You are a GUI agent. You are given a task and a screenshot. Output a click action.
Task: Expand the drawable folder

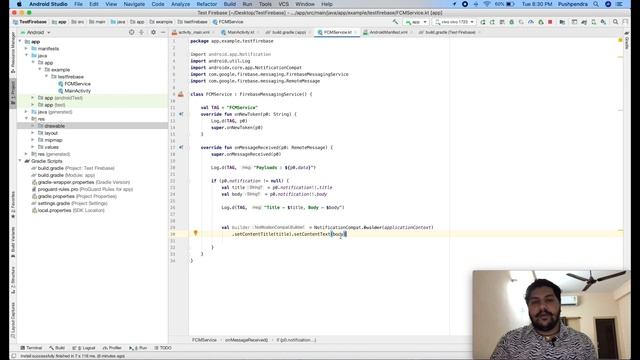33,126
